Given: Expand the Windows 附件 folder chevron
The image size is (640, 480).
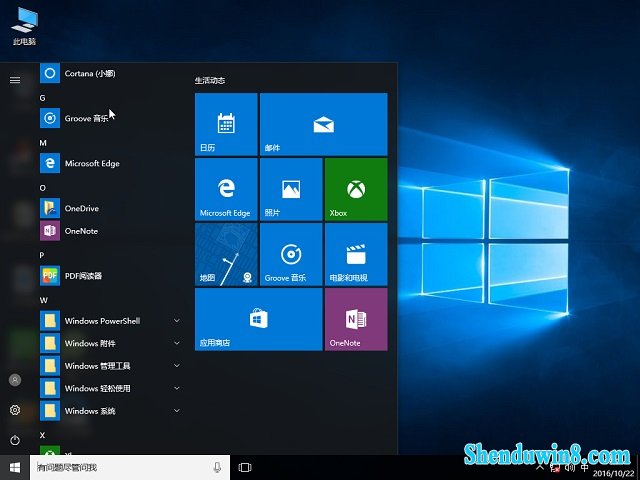Looking at the screenshot, I should (177, 343).
